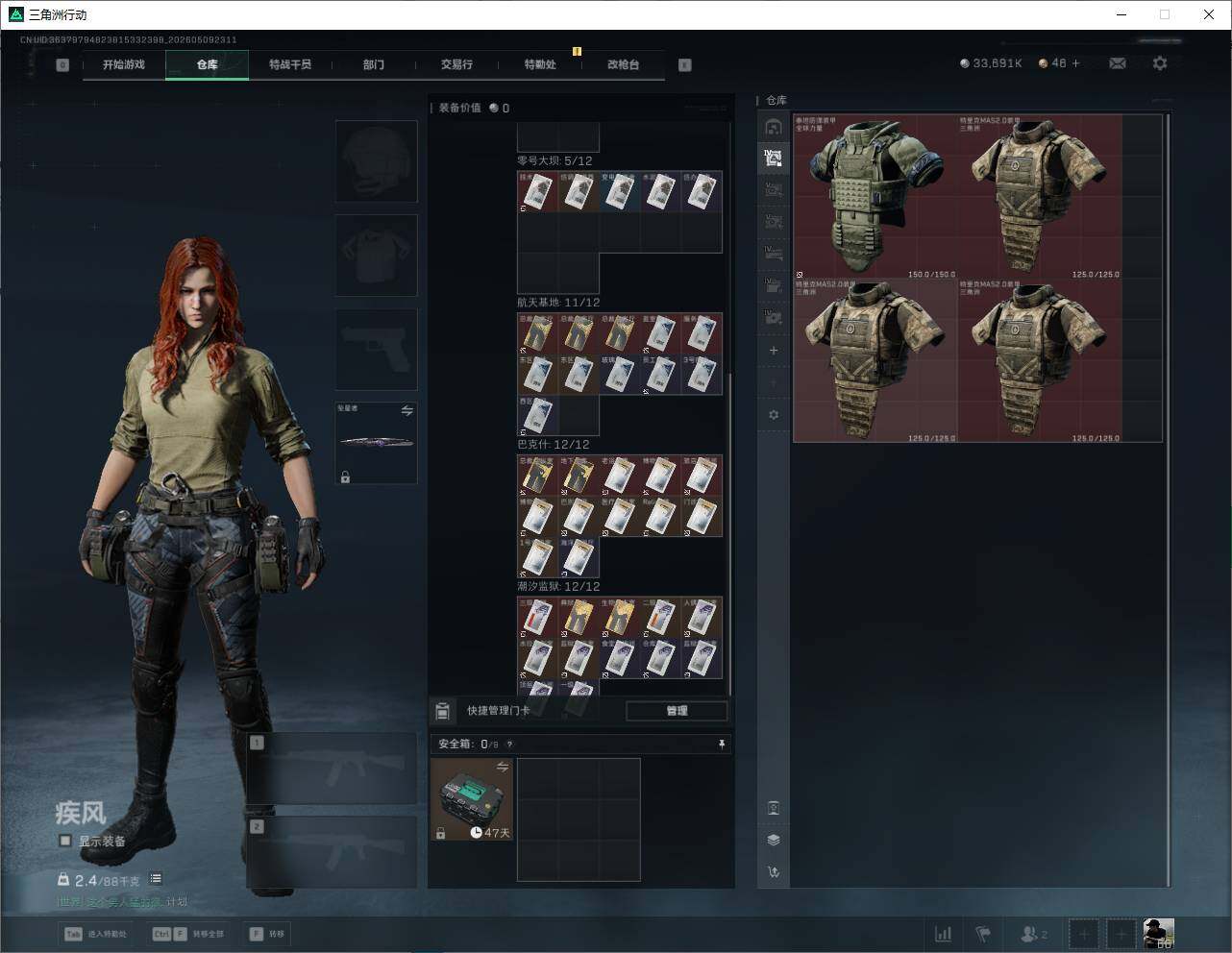Open stash settings gear in sidebar
The height and width of the screenshot is (953, 1232).
(774, 415)
